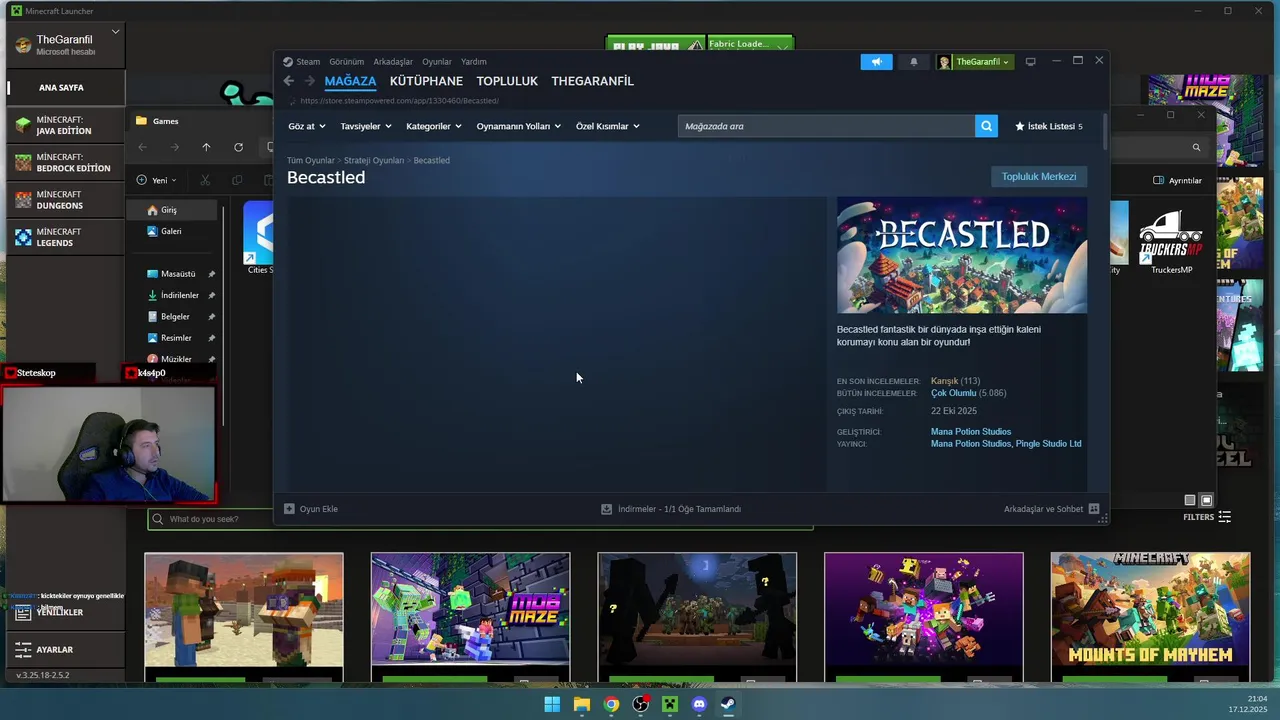
Task: Click the Mağazada ara search field
Action: tap(826, 126)
